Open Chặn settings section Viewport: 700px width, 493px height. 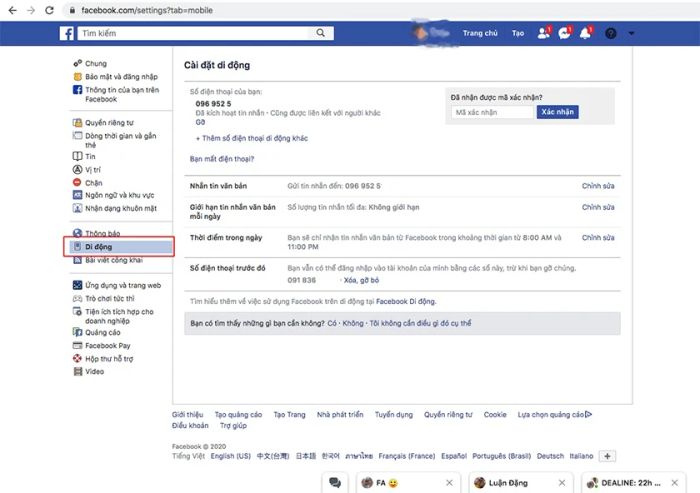[x=93, y=183]
